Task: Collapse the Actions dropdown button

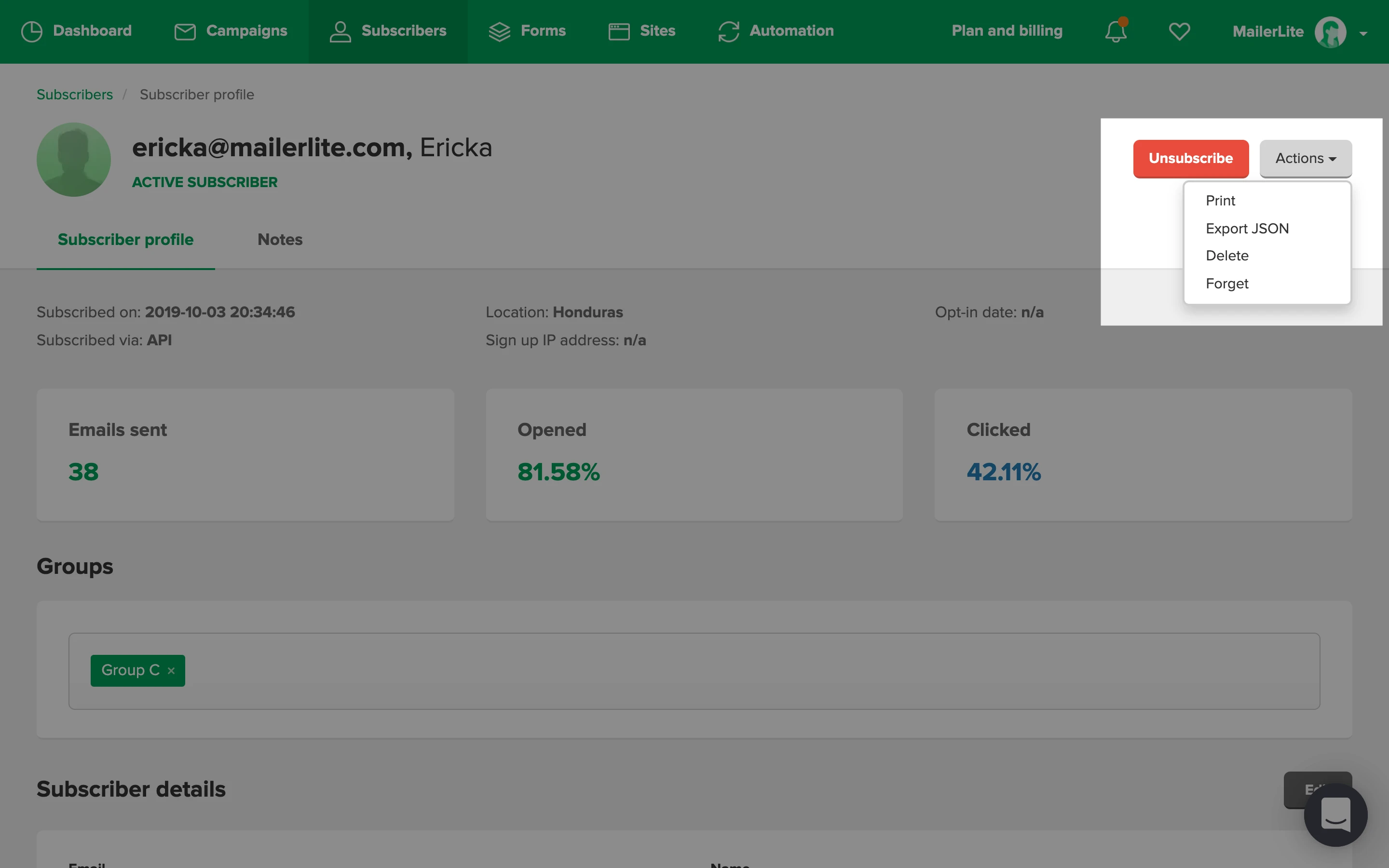Action: [1305, 159]
